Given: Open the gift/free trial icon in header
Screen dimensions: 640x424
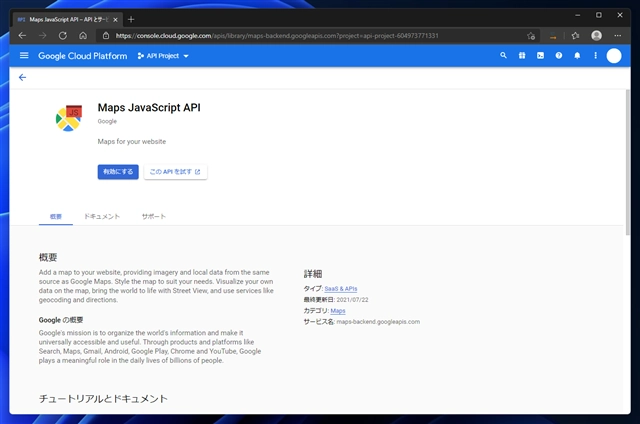Looking at the screenshot, I should (522, 55).
